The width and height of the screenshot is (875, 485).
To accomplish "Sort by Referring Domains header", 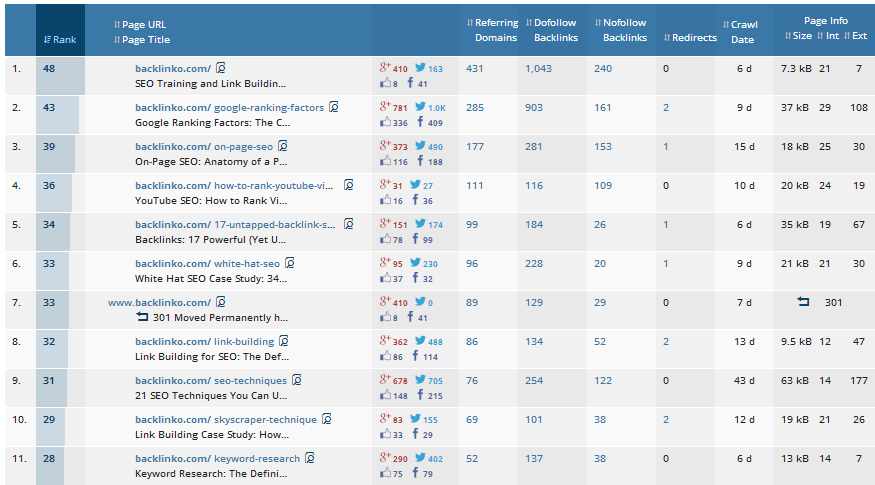I will (x=492, y=30).
